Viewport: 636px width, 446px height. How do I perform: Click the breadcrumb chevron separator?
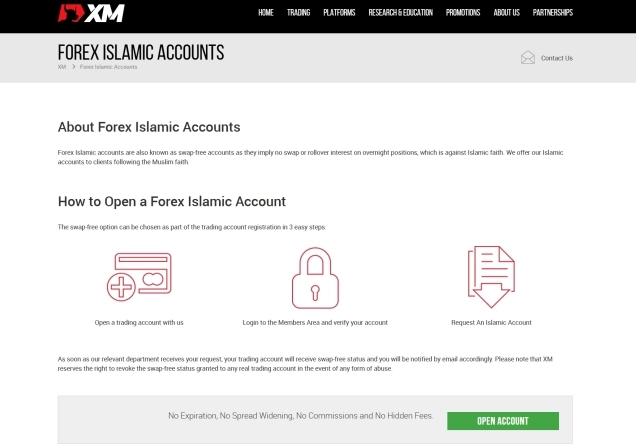73,67
